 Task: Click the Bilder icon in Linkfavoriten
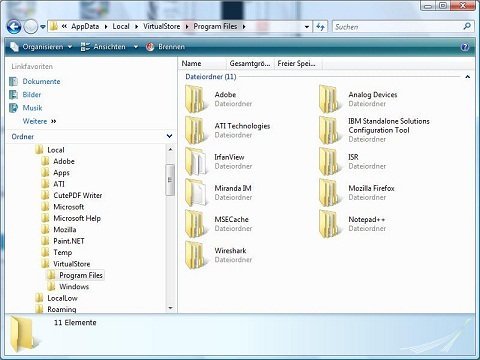pos(13,95)
